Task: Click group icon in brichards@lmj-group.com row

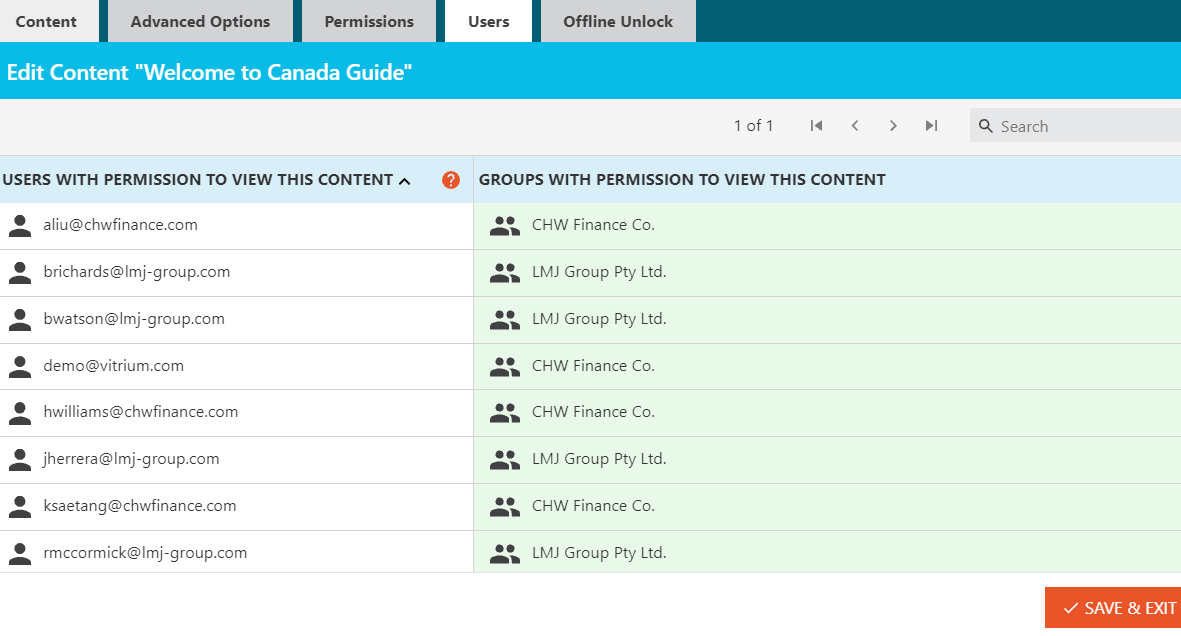Action: [505, 273]
